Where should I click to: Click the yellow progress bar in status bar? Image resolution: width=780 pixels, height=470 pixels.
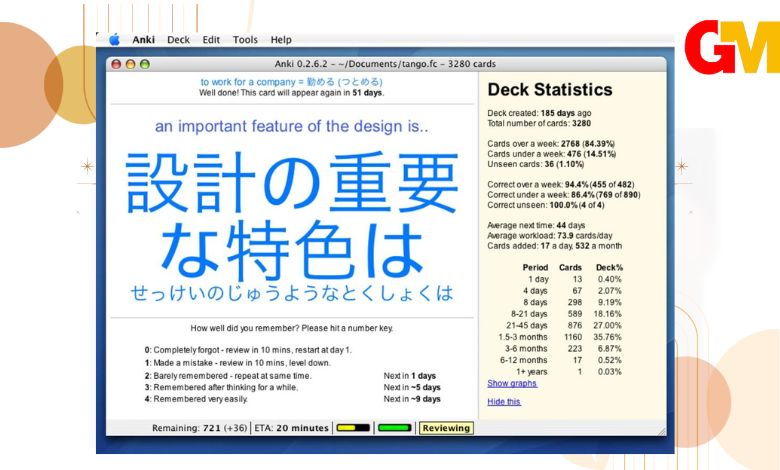coord(353,428)
